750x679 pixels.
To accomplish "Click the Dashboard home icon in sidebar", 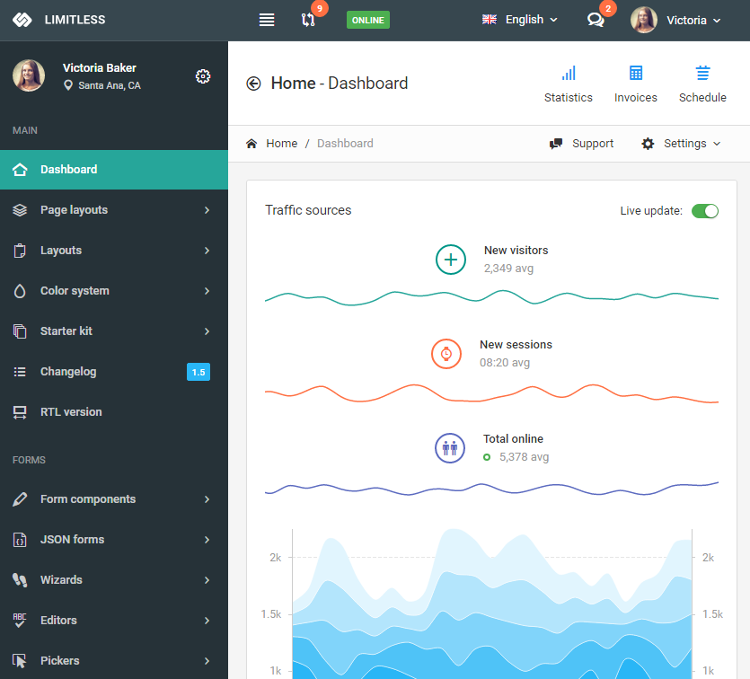I will click(x=20, y=170).
